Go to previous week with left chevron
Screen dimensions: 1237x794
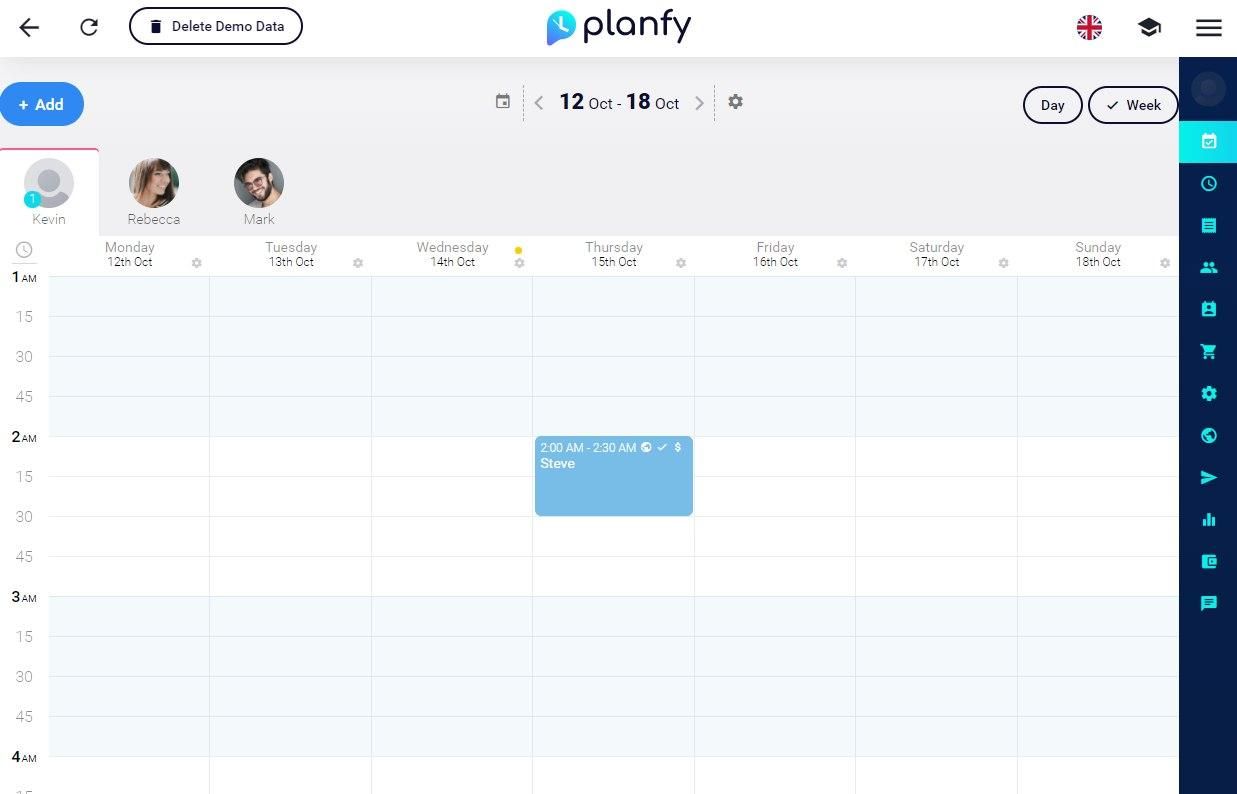[x=538, y=102]
